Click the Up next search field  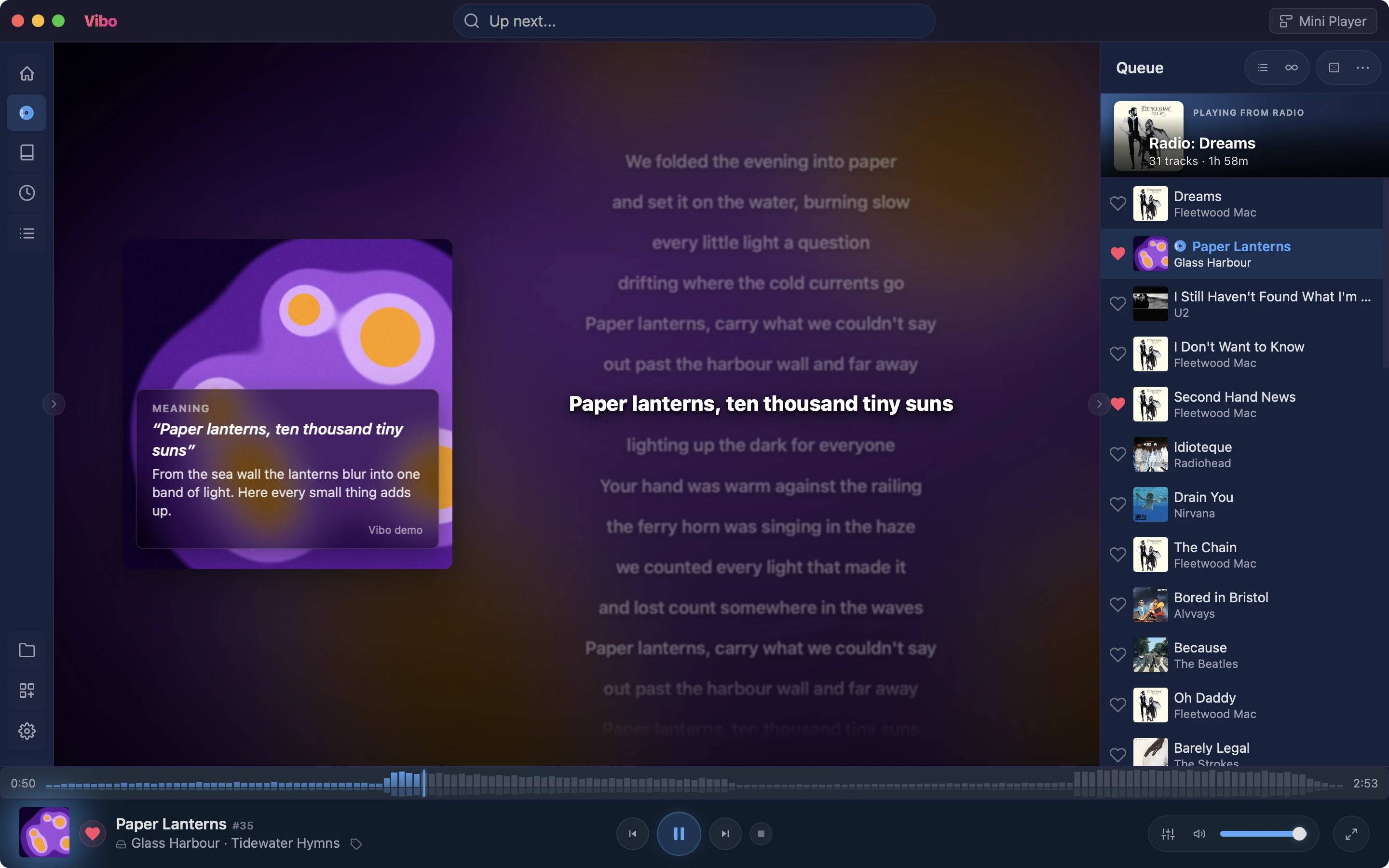(x=694, y=21)
